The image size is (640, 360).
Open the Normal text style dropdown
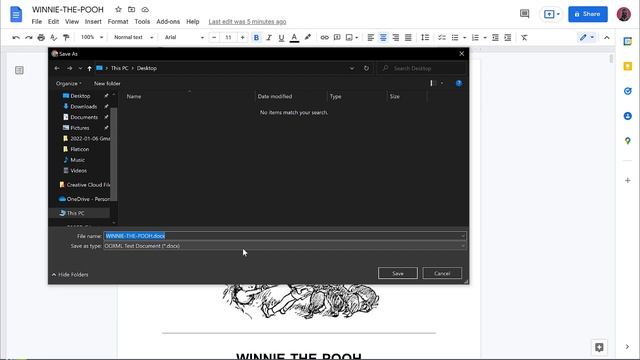(x=133, y=37)
